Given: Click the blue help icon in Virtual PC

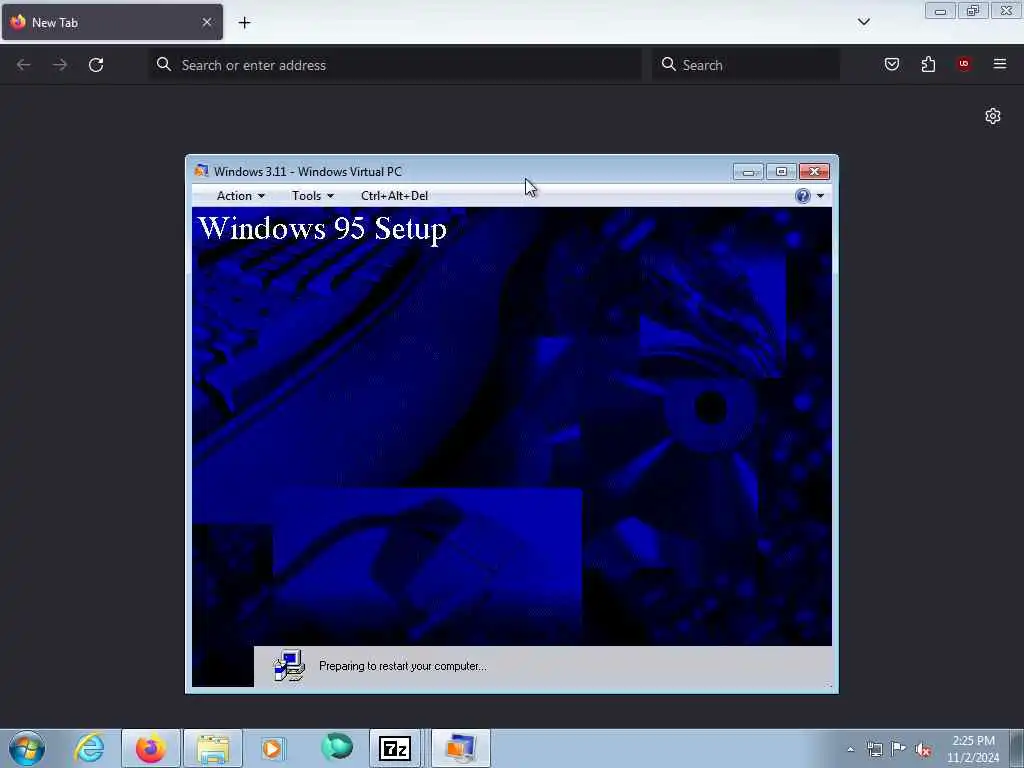Looking at the screenshot, I should [803, 196].
